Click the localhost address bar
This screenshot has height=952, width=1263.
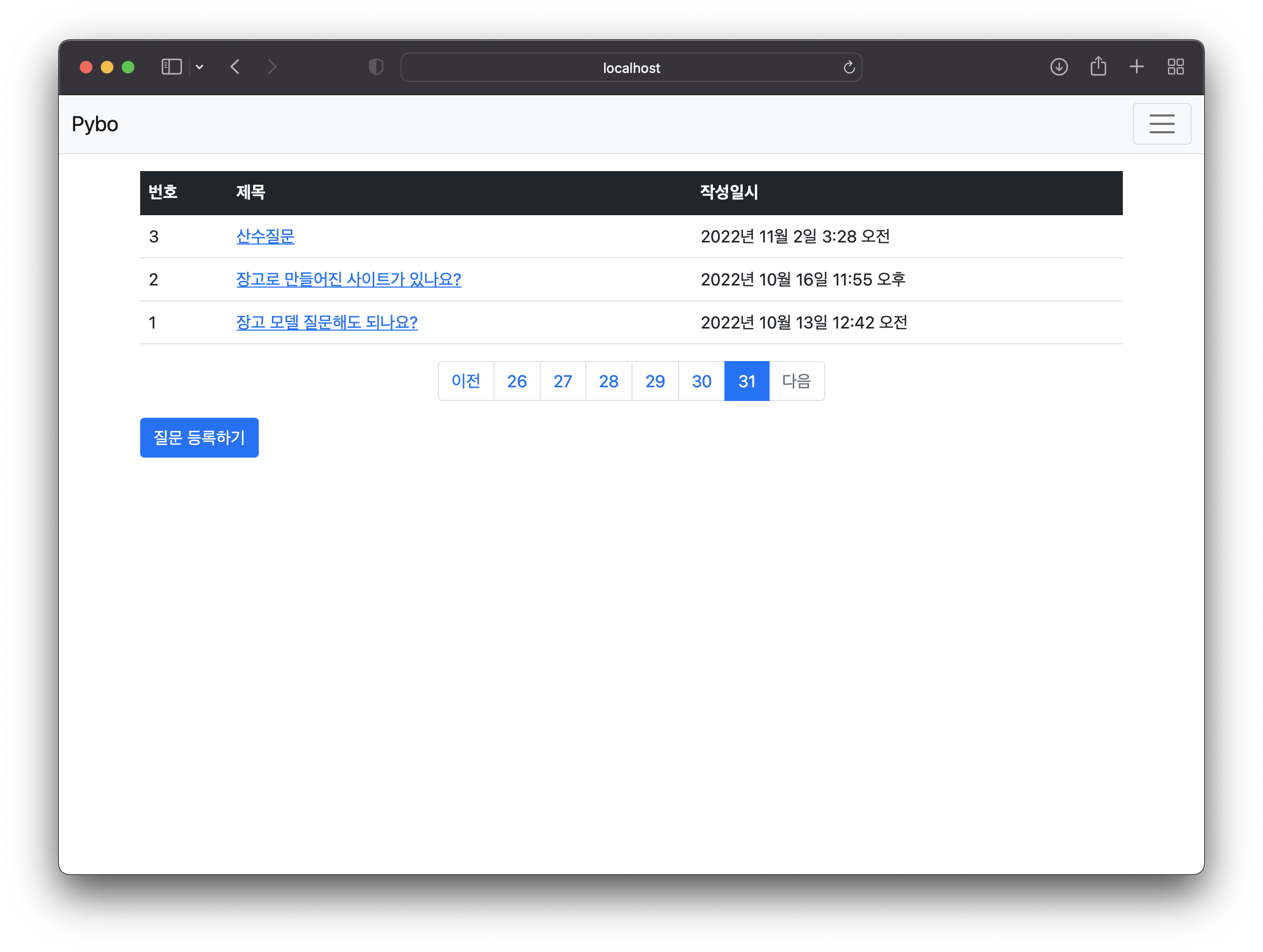pos(630,68)
